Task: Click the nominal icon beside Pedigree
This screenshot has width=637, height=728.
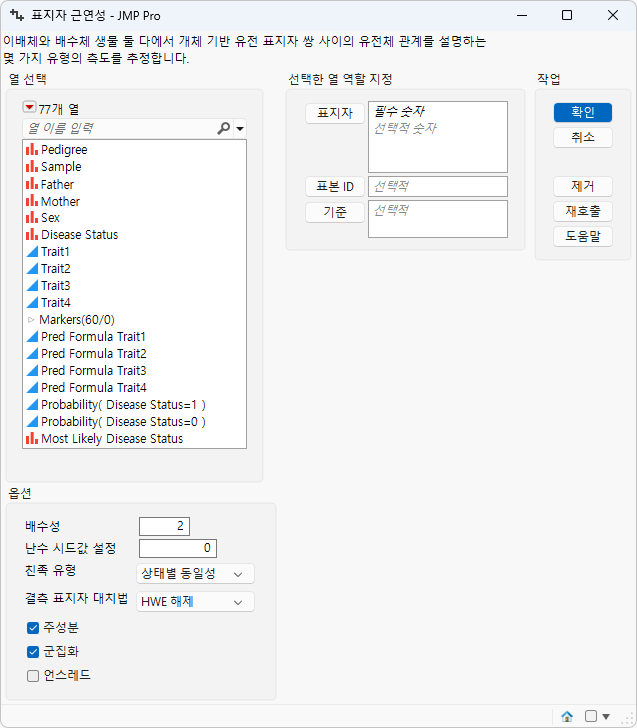Action: tap(32, 149)
